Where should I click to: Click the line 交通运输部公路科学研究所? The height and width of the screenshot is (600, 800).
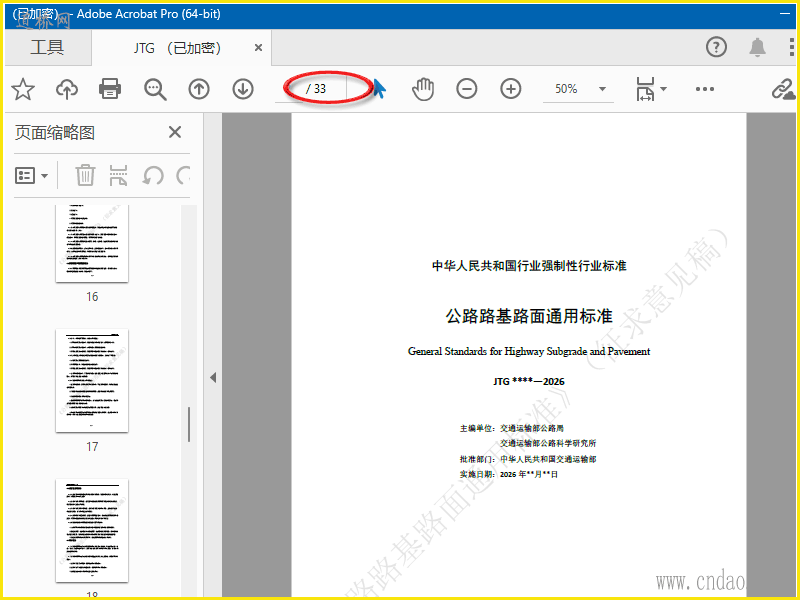(548, 443)
